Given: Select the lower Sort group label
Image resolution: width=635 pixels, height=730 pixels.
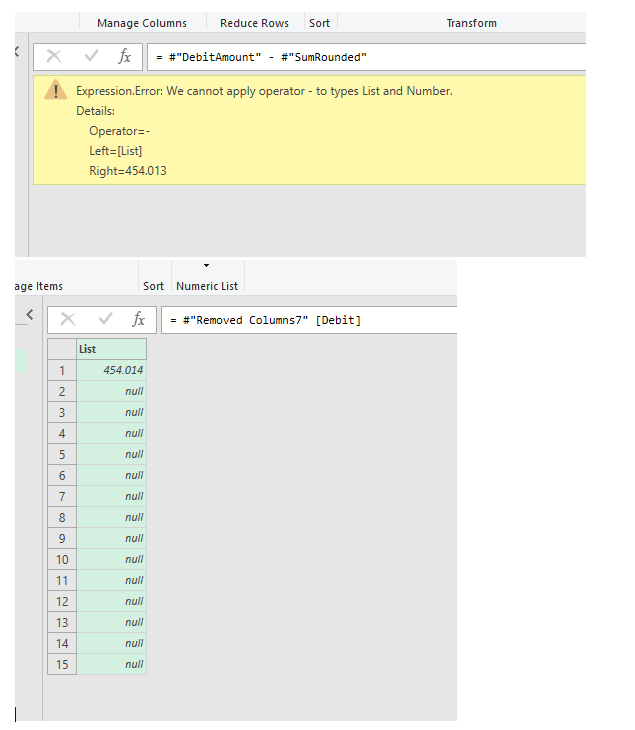Looking at the screenshot, I should click(x=153, y=286).
